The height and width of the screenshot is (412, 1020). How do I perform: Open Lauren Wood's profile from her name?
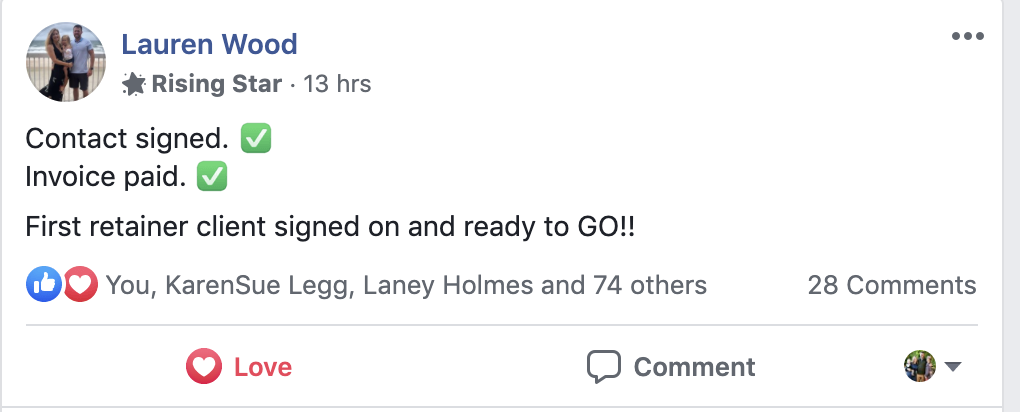click(x=209, y=44)
